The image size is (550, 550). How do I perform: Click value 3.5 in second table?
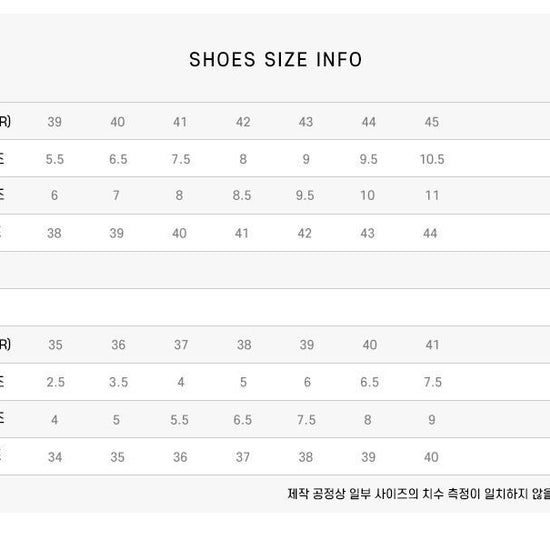(x=119, y=382)
